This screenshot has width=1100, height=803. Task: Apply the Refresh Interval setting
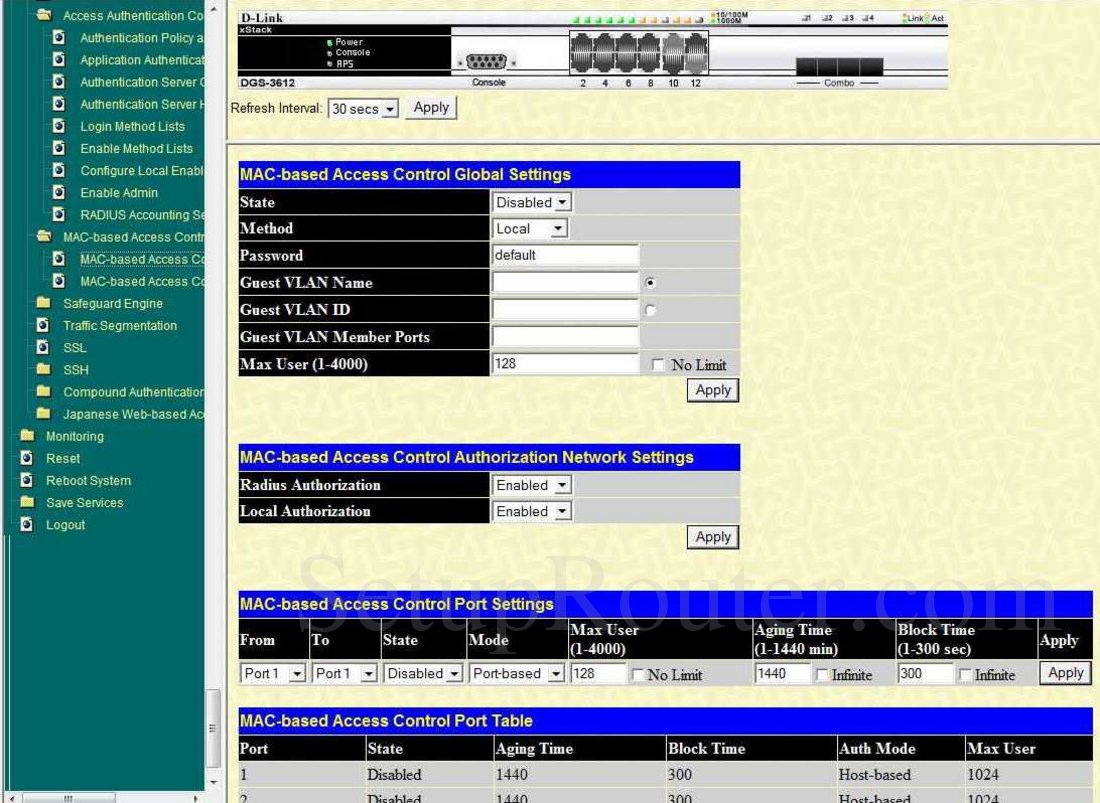pos(431,108)
